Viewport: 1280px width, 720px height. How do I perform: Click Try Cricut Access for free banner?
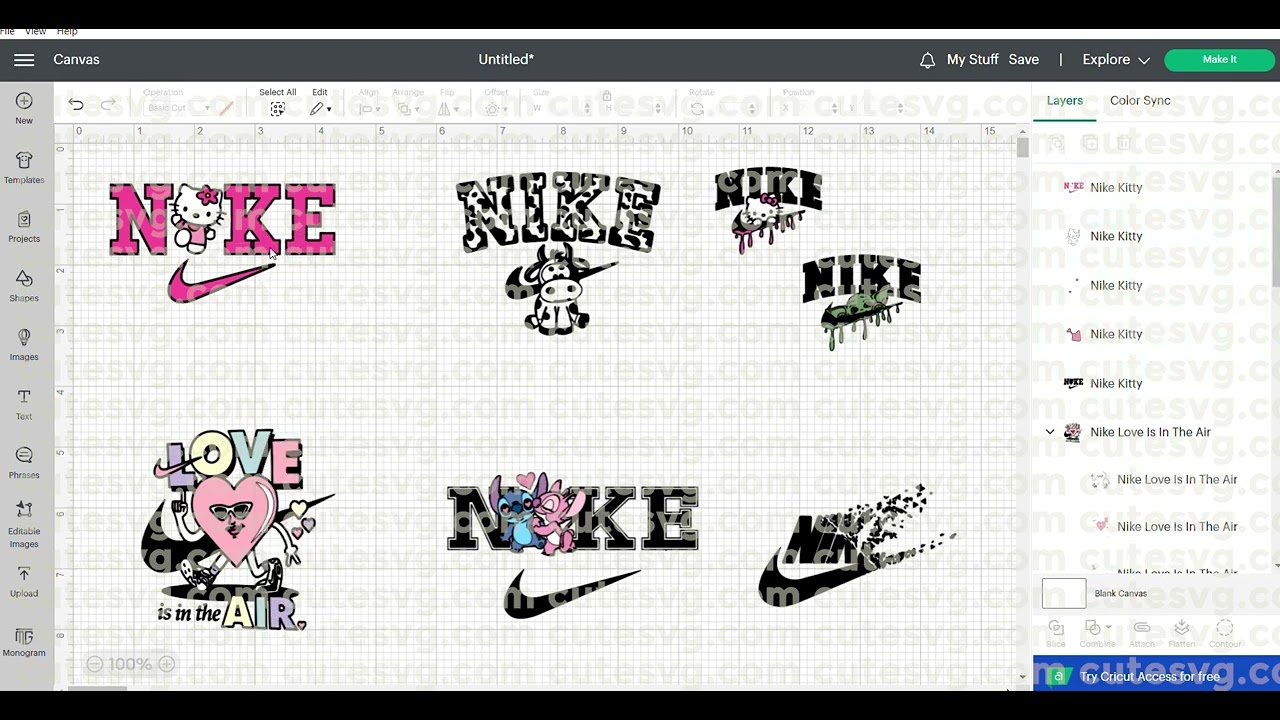pos(1156,676)
